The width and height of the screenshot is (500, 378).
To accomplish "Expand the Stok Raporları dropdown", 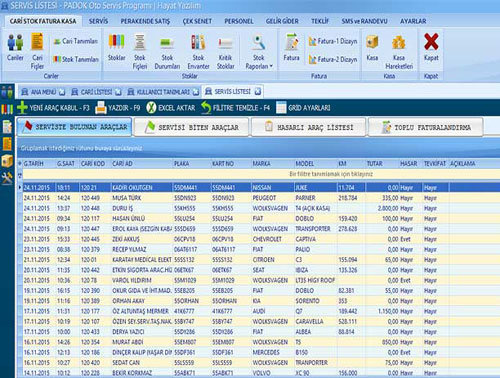I will (x=259, y=51).
